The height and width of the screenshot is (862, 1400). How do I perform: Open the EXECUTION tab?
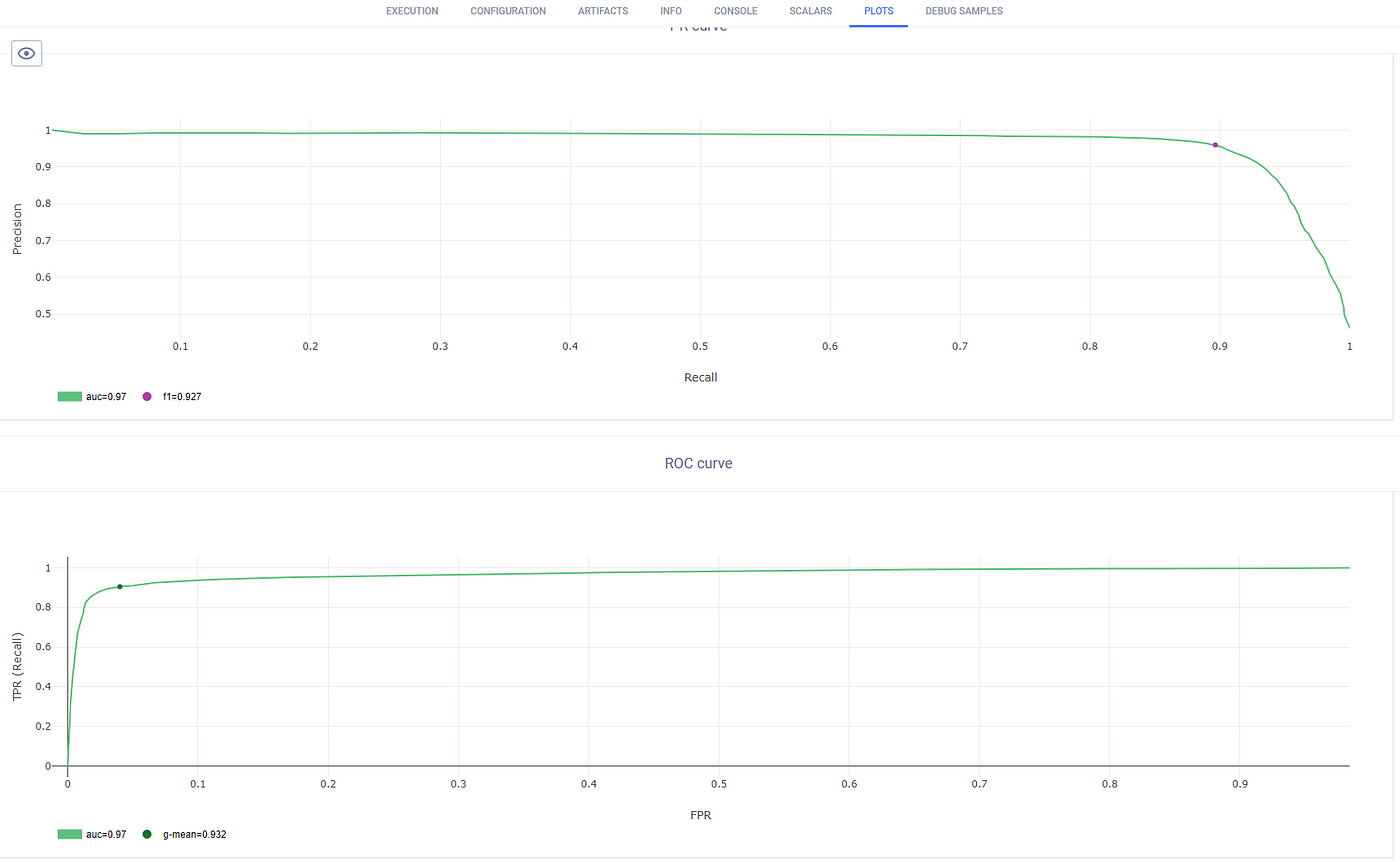pos(412,11)
